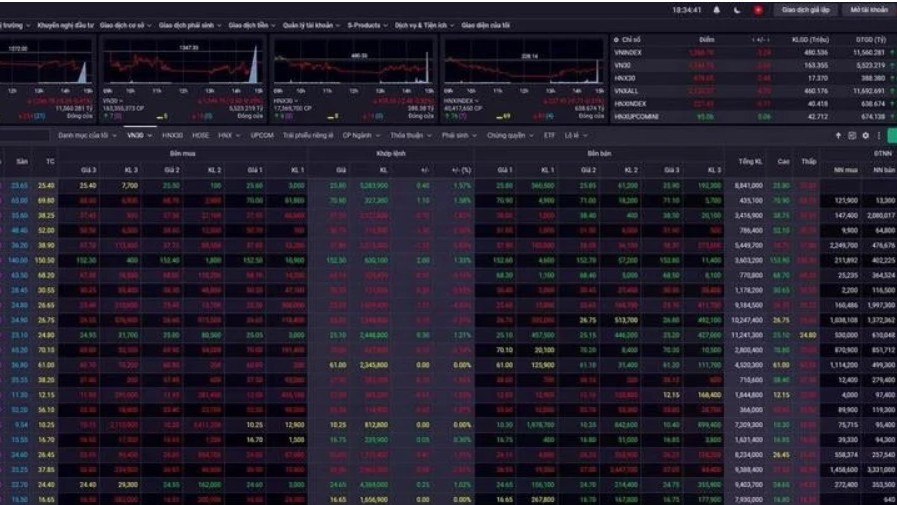Screen dimensions: 897x505
Task: Open the board settings gear icon
Action: coord(866,136)
